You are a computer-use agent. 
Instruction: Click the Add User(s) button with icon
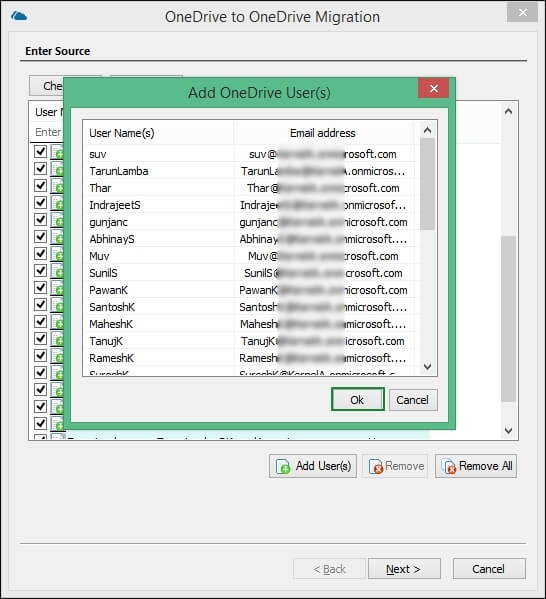click(x=313, y=466)
